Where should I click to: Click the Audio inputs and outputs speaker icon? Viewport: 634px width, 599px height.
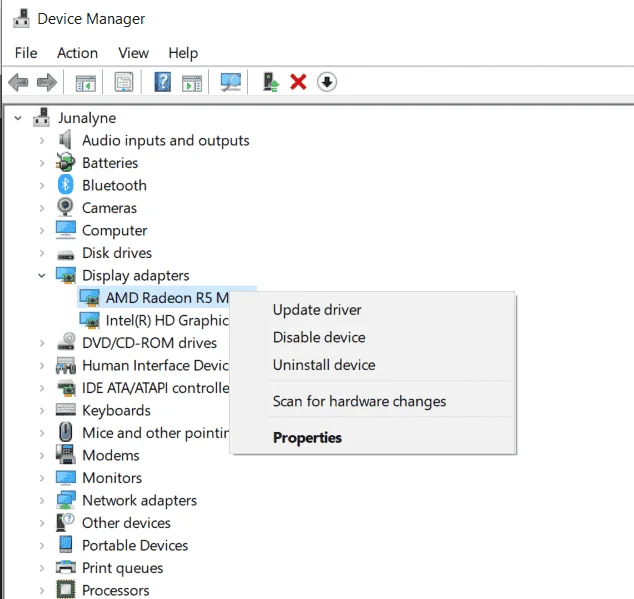[x=65, y=140]
